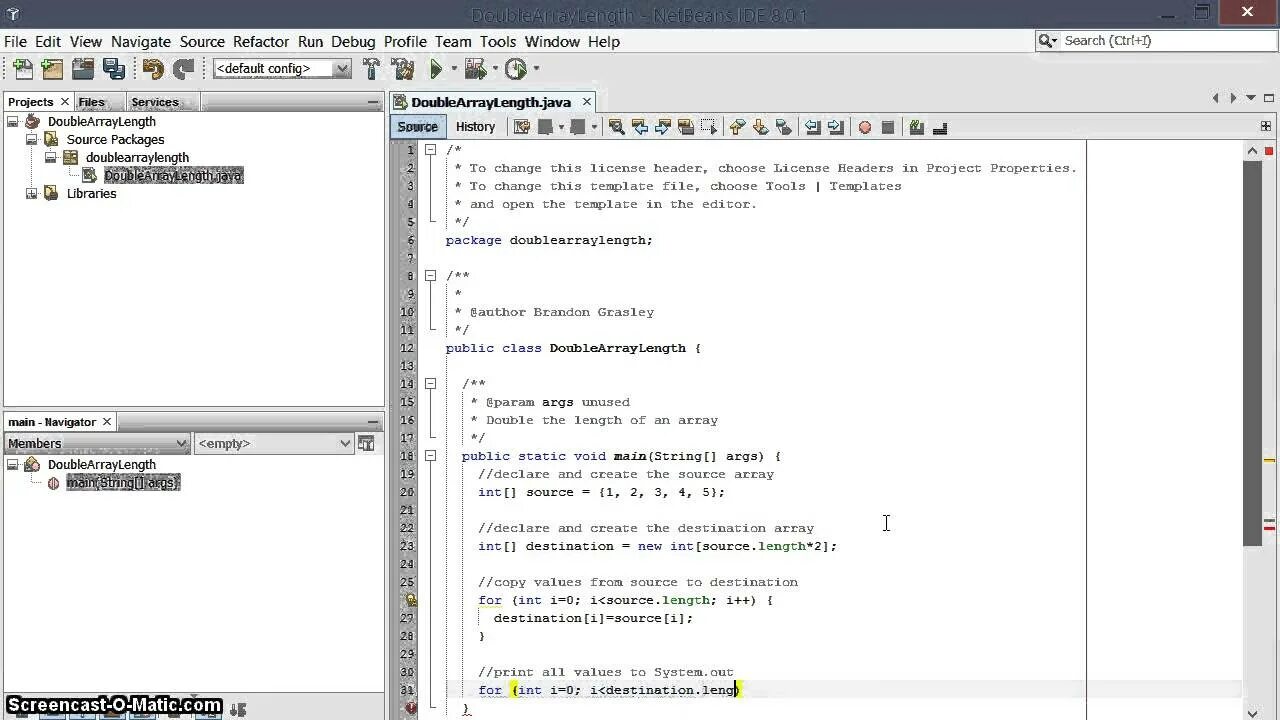This screenshot has width=1280, height=720.
Task: Toggle Highlight Search in editor toolbar
Action: coord(685,127)
